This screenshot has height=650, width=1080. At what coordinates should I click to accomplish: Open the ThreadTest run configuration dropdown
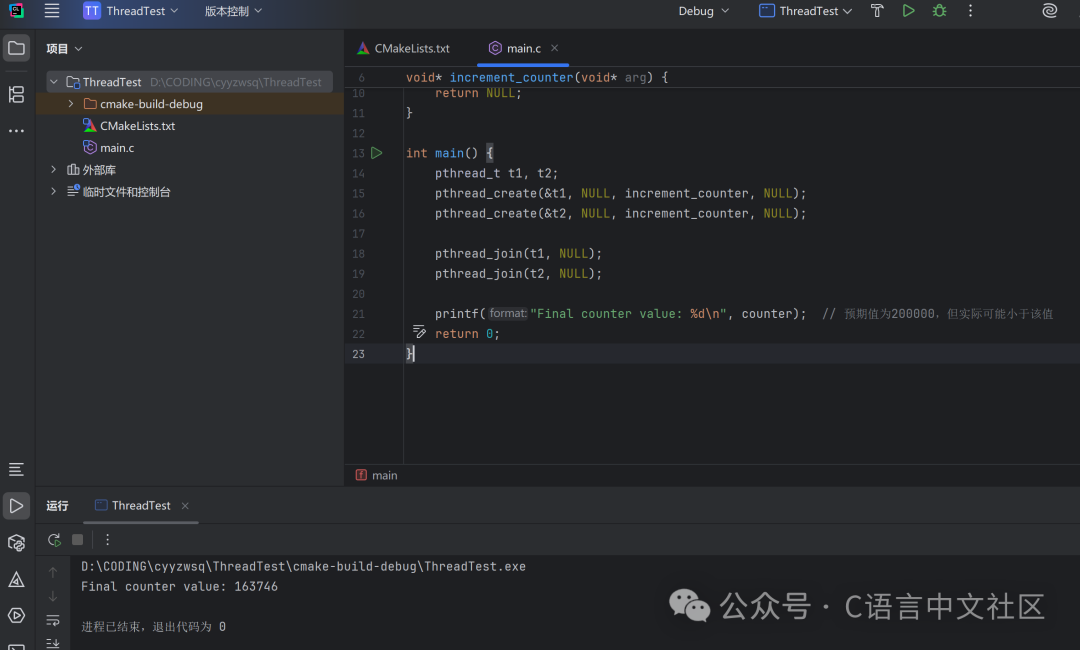tap(806, 10)
